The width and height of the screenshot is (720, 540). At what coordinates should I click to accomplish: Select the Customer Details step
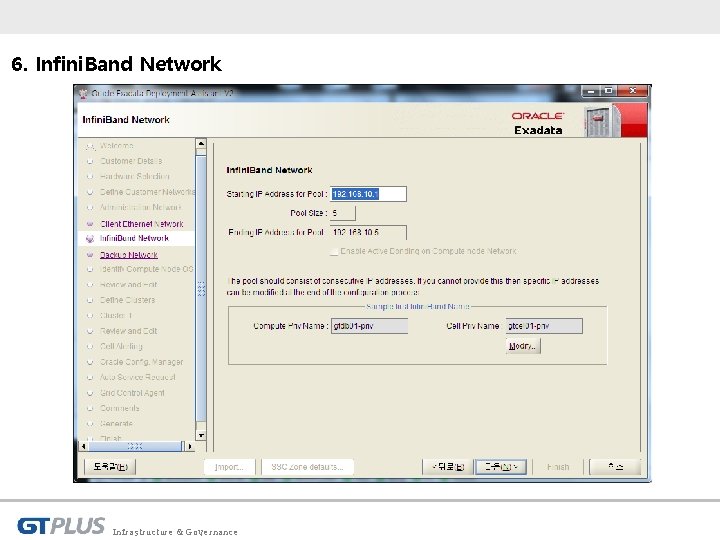(131, 161)
